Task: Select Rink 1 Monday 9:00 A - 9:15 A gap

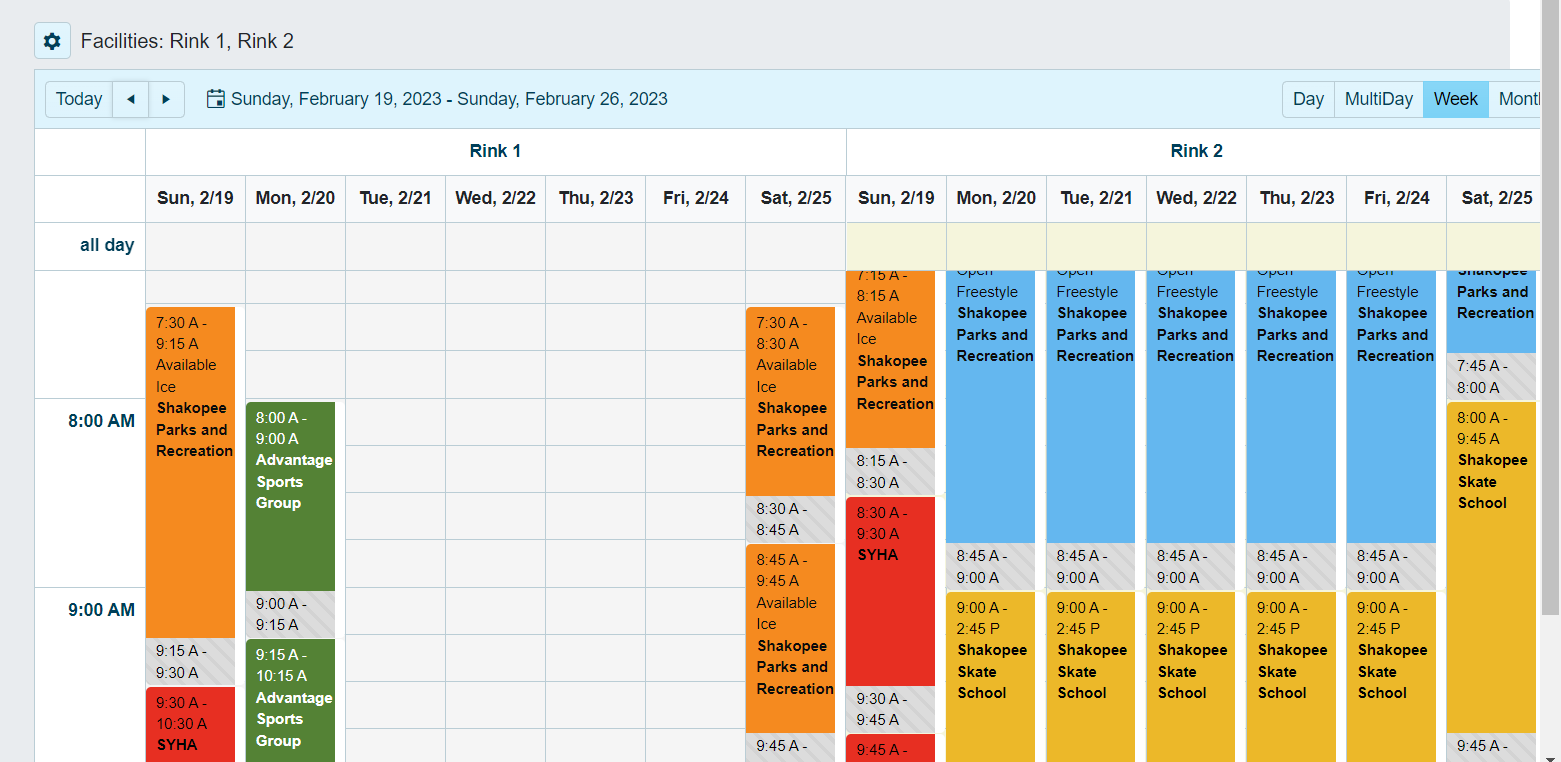Action: (290, 614)
